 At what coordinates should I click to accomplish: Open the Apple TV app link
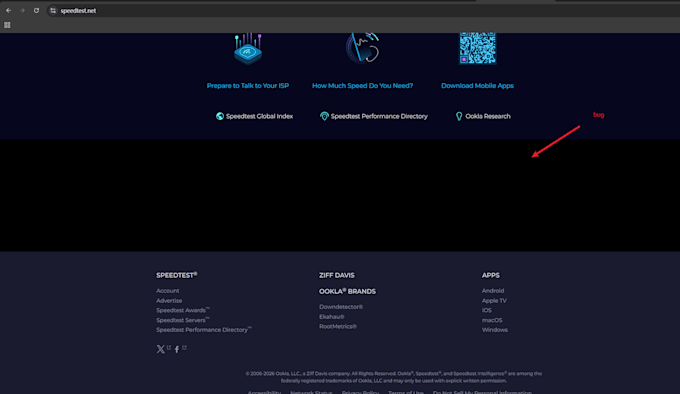pos(494,300)
